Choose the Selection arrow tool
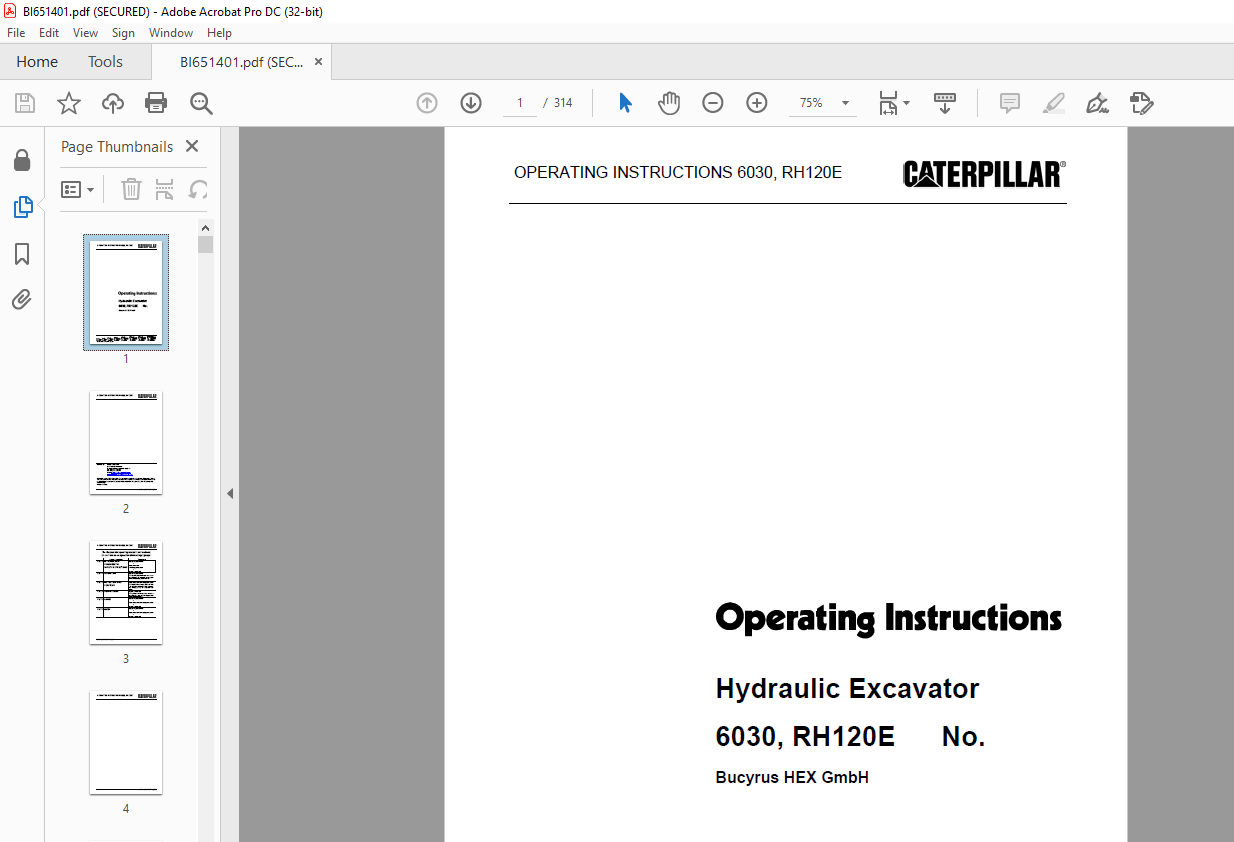 tap(625, 103)
